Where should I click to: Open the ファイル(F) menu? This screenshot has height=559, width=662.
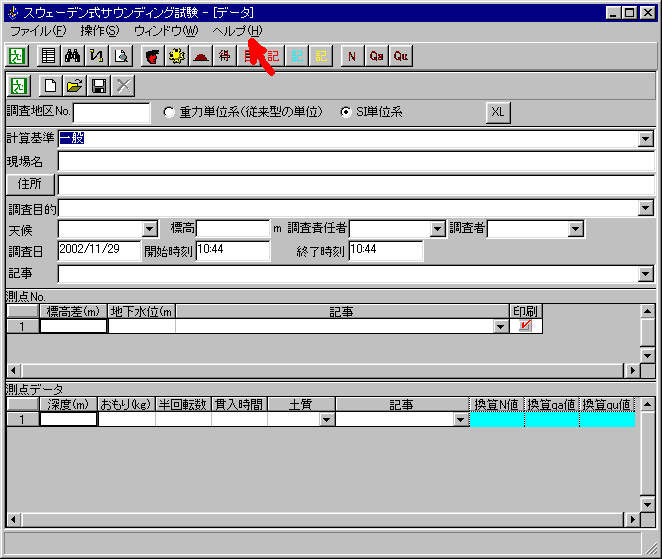click(x=38, y=31)
